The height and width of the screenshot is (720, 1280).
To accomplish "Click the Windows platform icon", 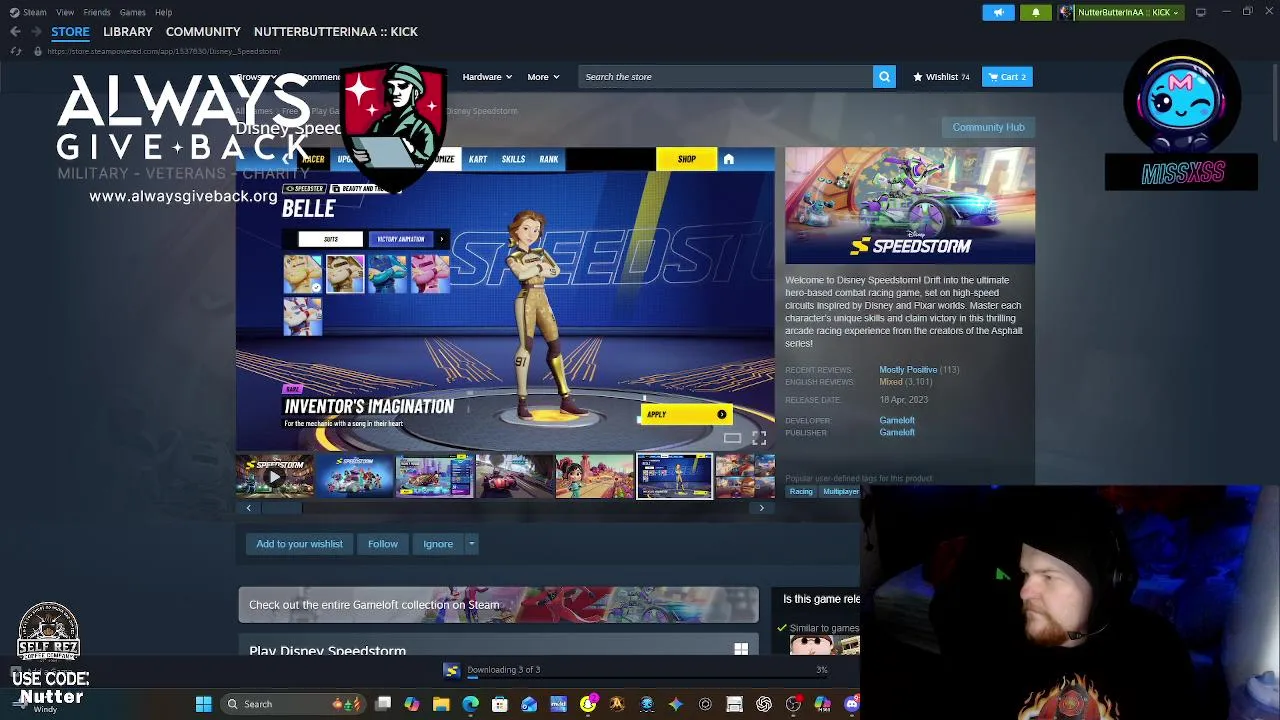I will pyautogui.click(x=741, y=650).
